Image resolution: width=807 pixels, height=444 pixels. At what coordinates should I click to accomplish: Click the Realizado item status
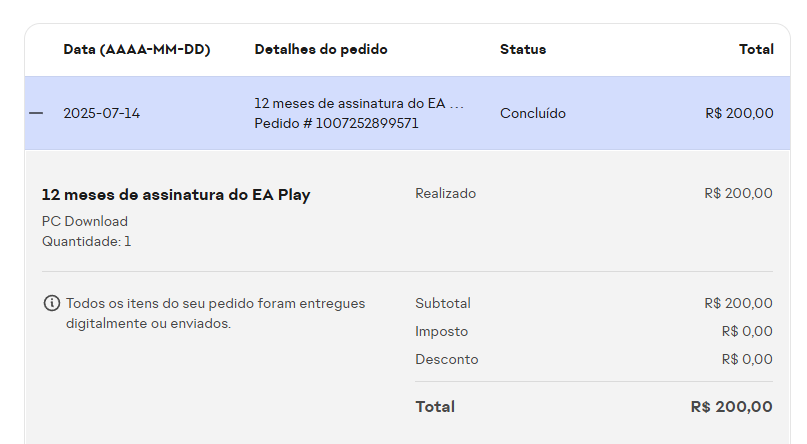click(445, 193)
